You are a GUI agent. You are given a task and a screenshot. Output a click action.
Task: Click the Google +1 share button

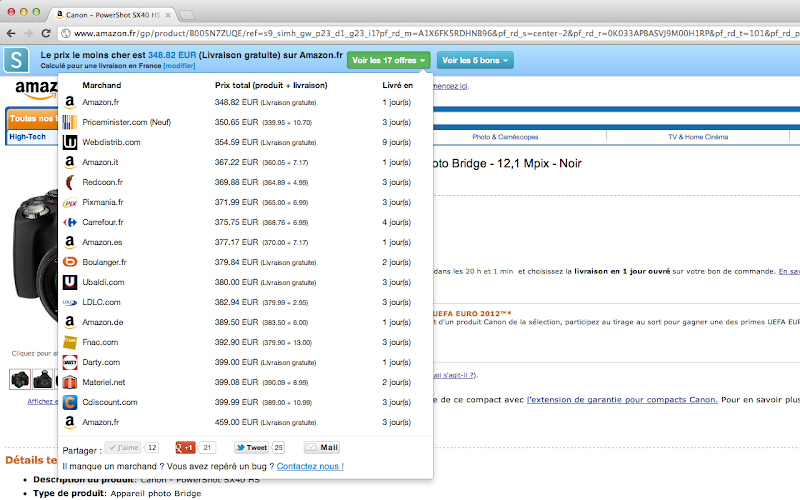[x=185, y=447]
